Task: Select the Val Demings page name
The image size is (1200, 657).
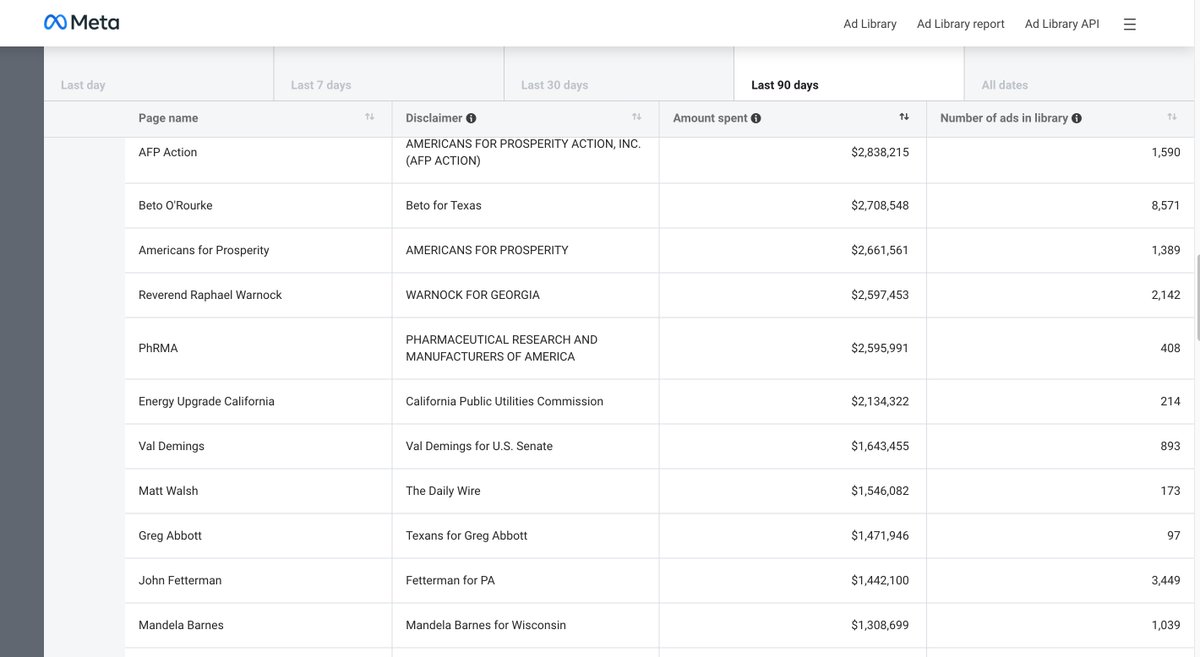Action: [x=171, y=446]
